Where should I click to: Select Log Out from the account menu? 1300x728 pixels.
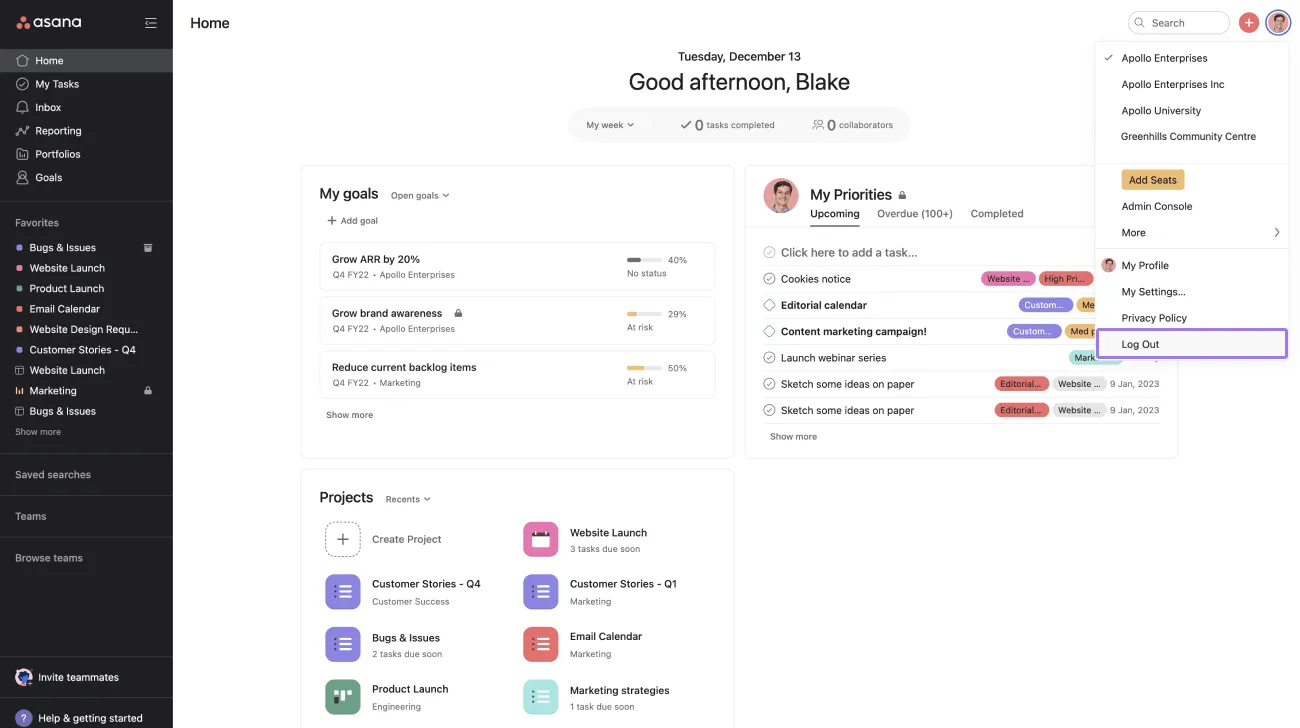[x=1140, y=343]
